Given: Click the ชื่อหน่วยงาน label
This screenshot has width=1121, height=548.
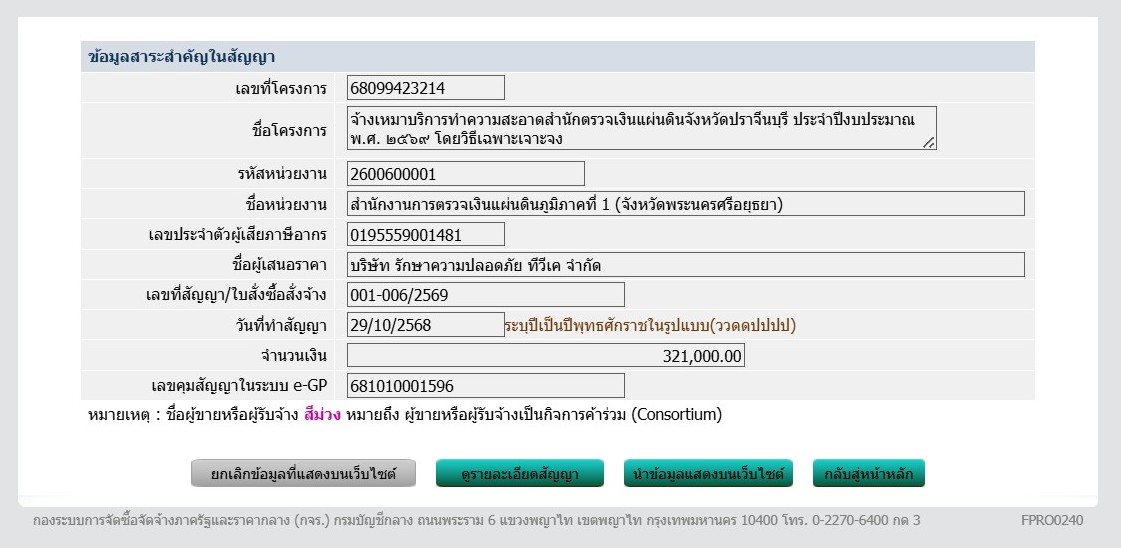Looking at the screenshot, I should [286, 205].
